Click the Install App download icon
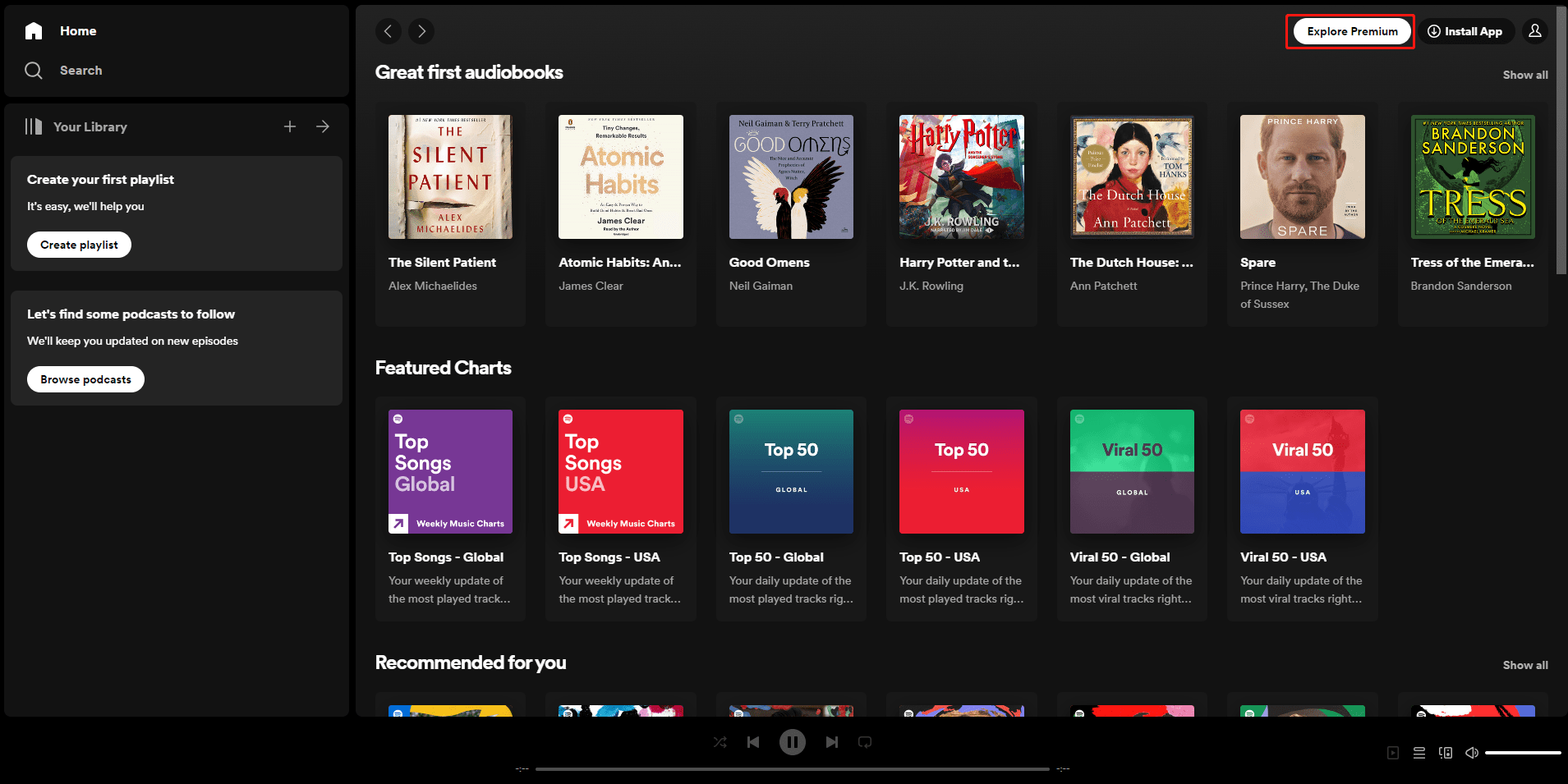Image resolution: width=1568 pixels, height=784 pixels. coord(1434,31)
